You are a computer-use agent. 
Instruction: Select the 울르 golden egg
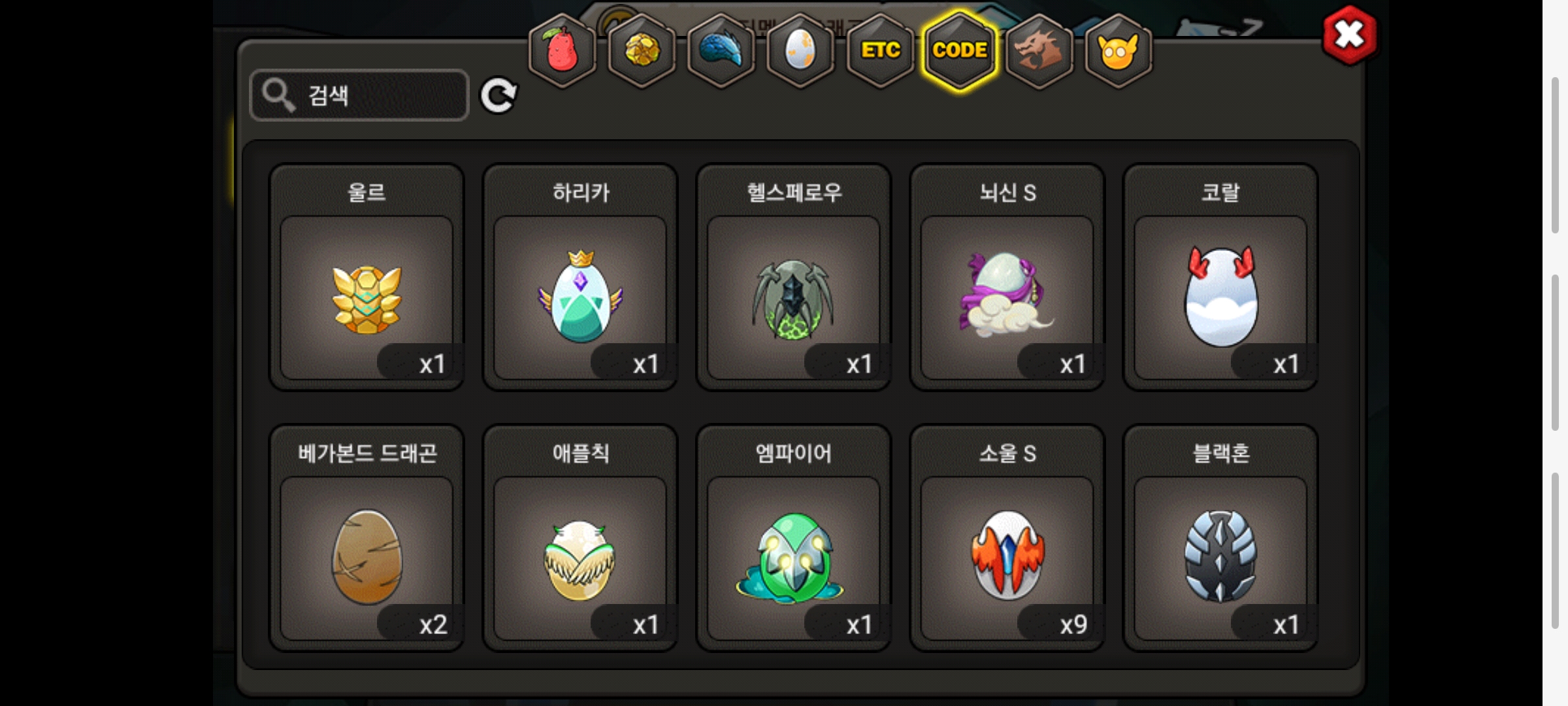tap(367, 277)
